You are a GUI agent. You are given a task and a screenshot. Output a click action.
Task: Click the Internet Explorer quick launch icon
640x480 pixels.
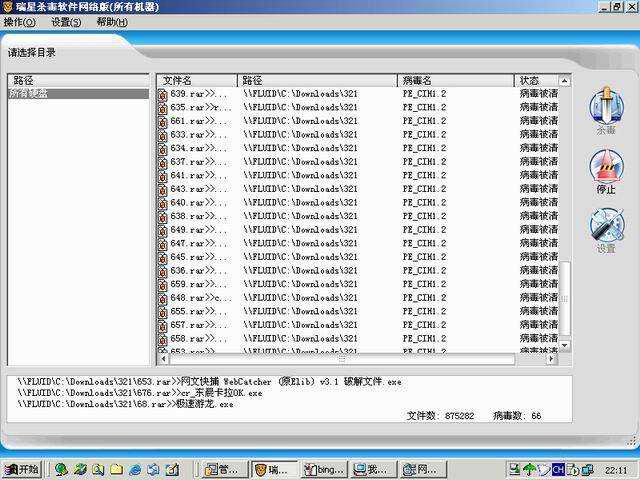(x=134, y=469)
